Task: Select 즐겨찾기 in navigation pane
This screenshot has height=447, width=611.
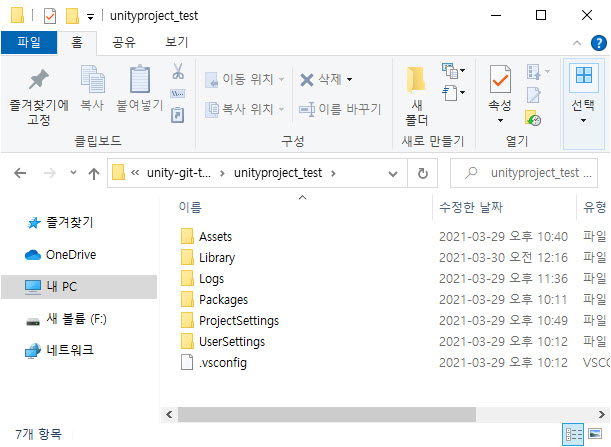Action: pyautogui.click(x=70, y=223)
